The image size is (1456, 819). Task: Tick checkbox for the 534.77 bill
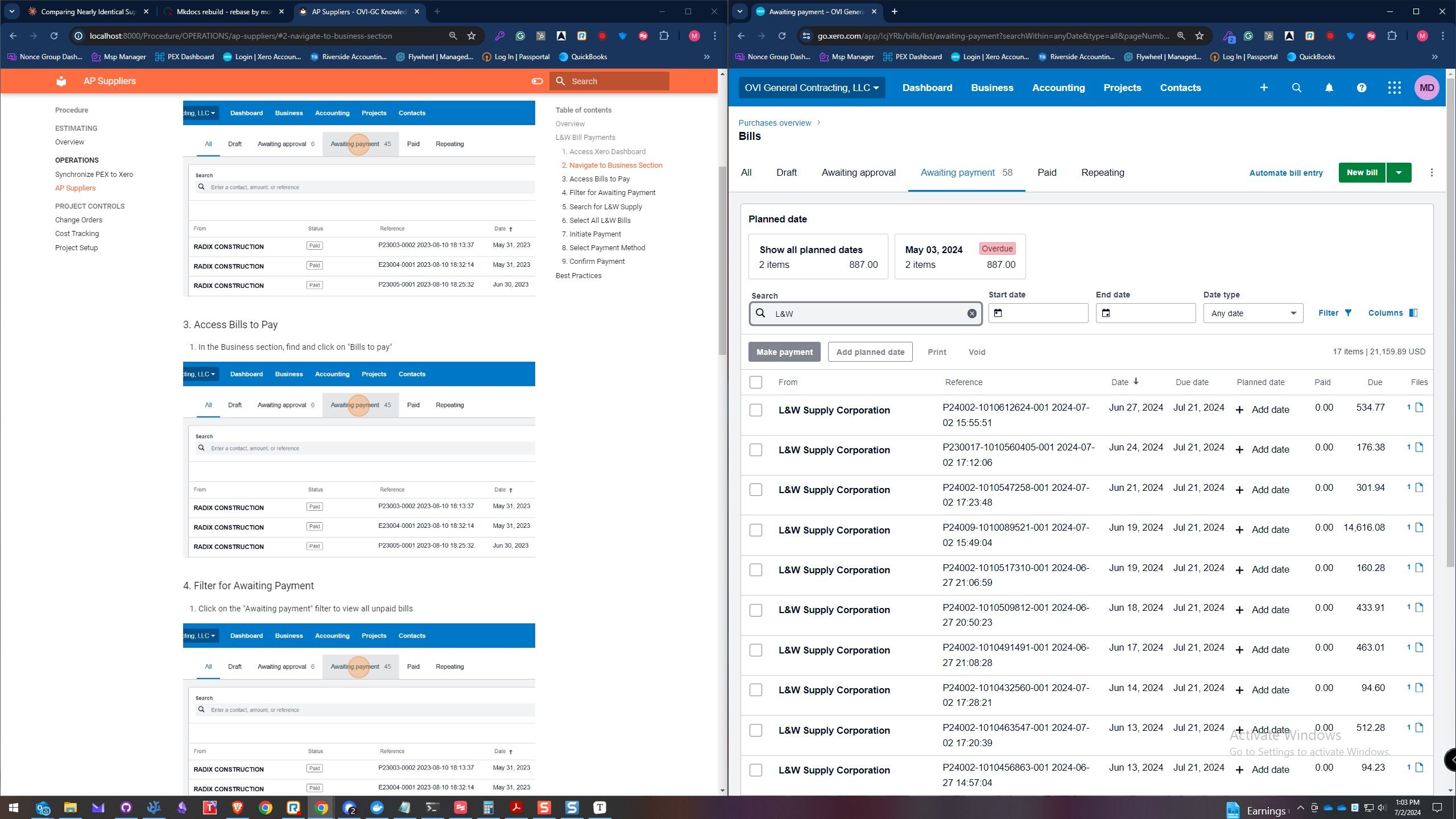point(755,410)
